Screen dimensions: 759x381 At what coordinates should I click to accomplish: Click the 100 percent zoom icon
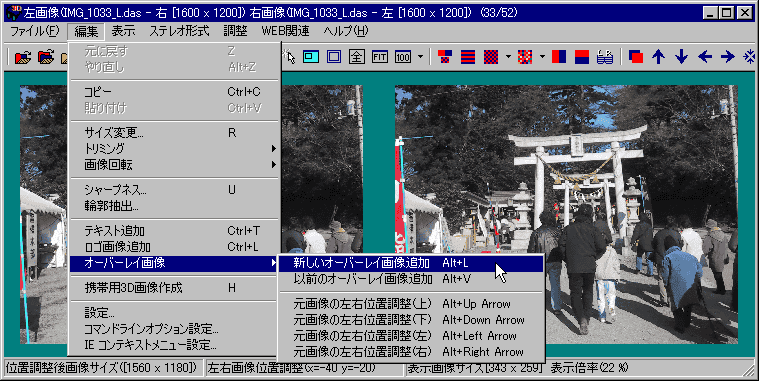pyautogui.click(x=403, y=57)
